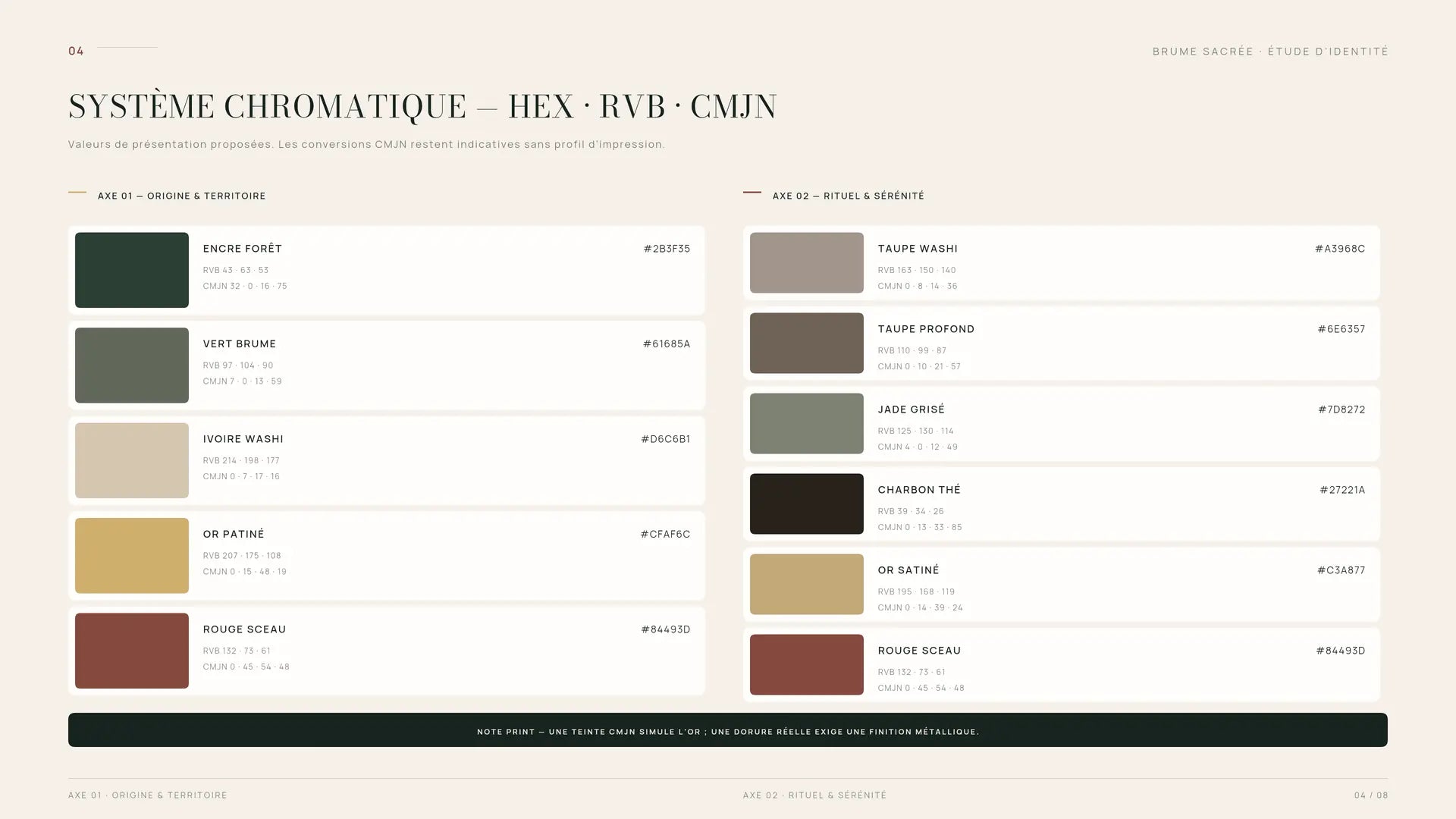Select the hex code #7D8272
1456x819 pixels.
tap(1341, 409)
